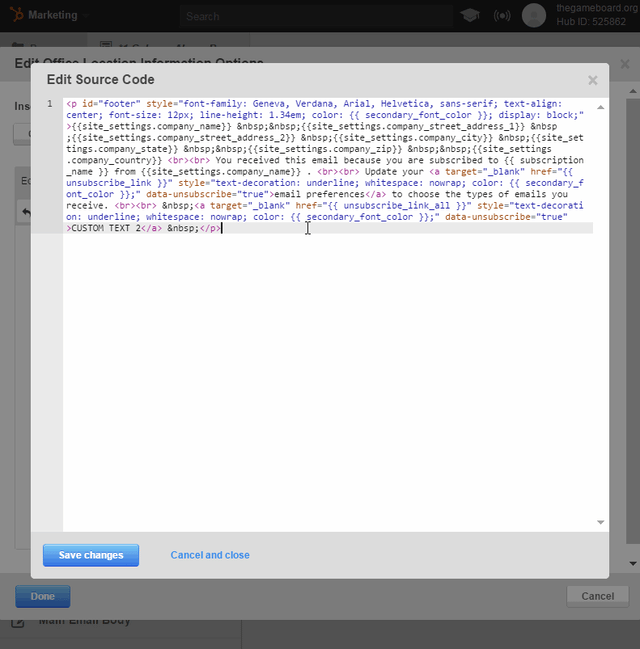Place cursor after CUSTOM TEXT 2 in code
Image resolution: width=640 pixels, height=649 pixels.
click(141, 228)
